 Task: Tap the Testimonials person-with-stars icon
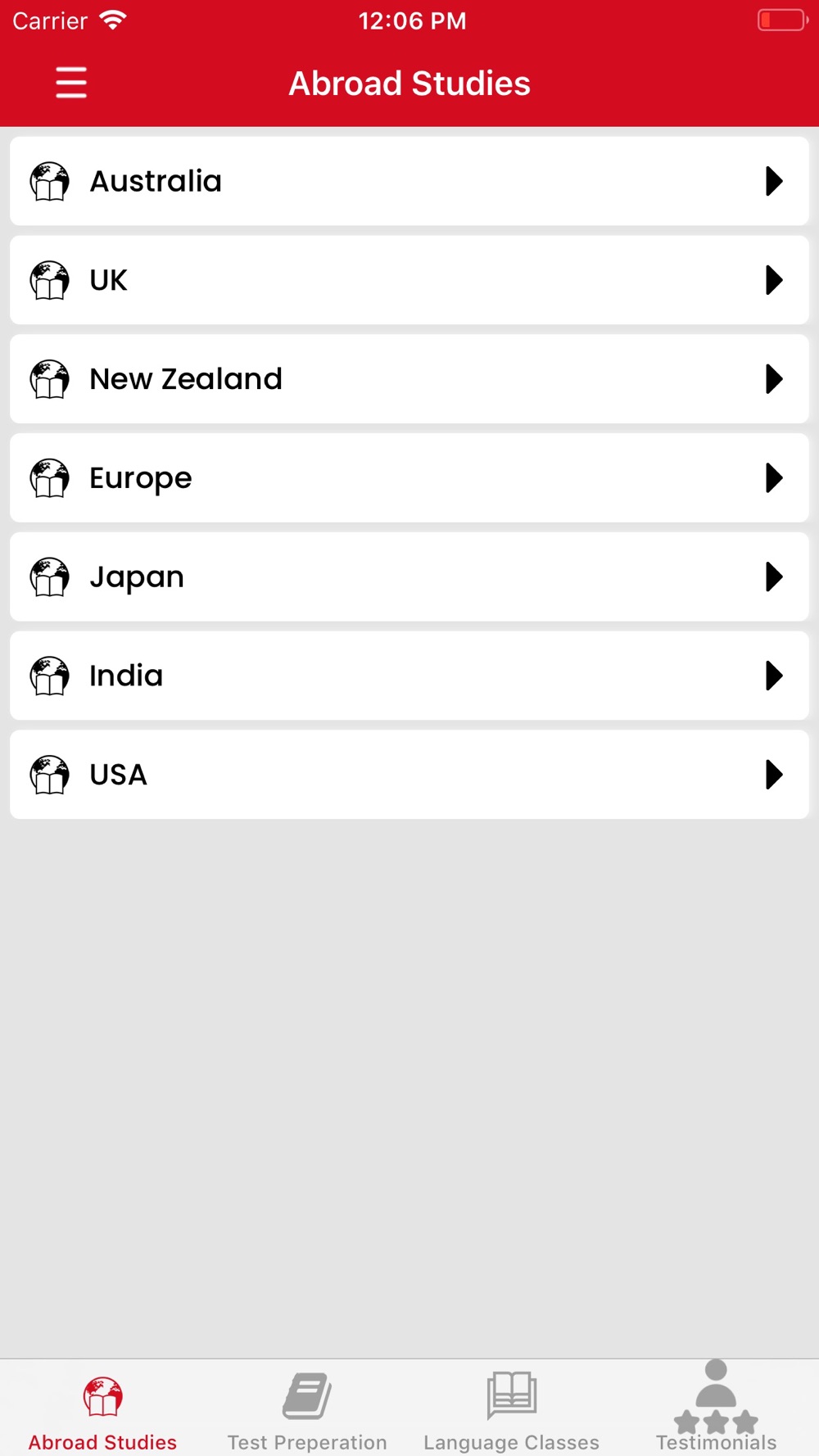click(716, 1396)
